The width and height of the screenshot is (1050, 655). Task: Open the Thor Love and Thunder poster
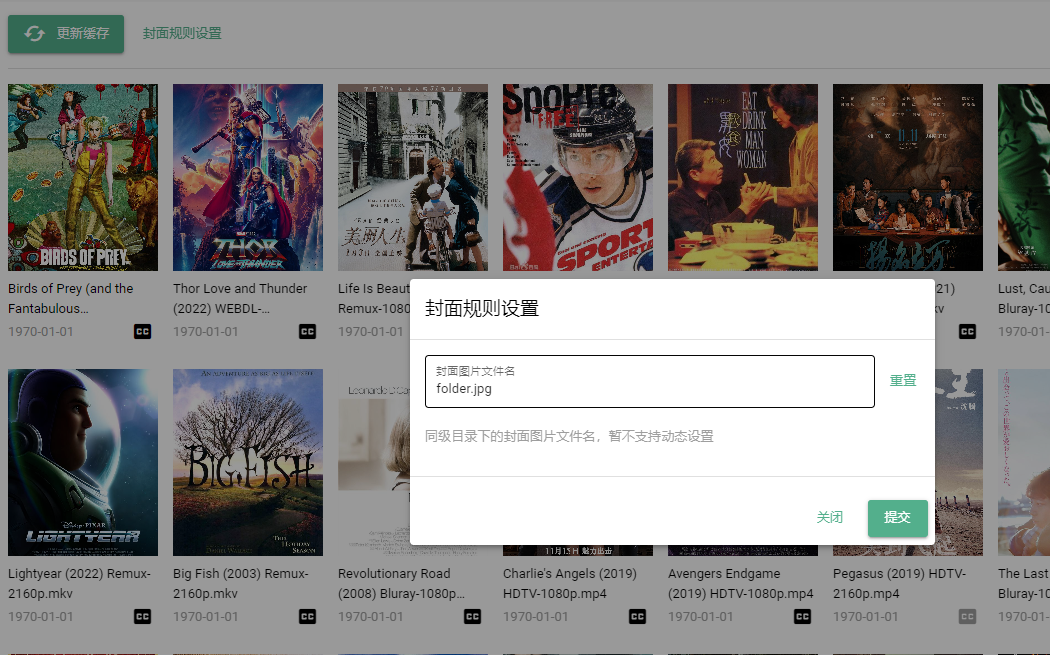(248, 177)
